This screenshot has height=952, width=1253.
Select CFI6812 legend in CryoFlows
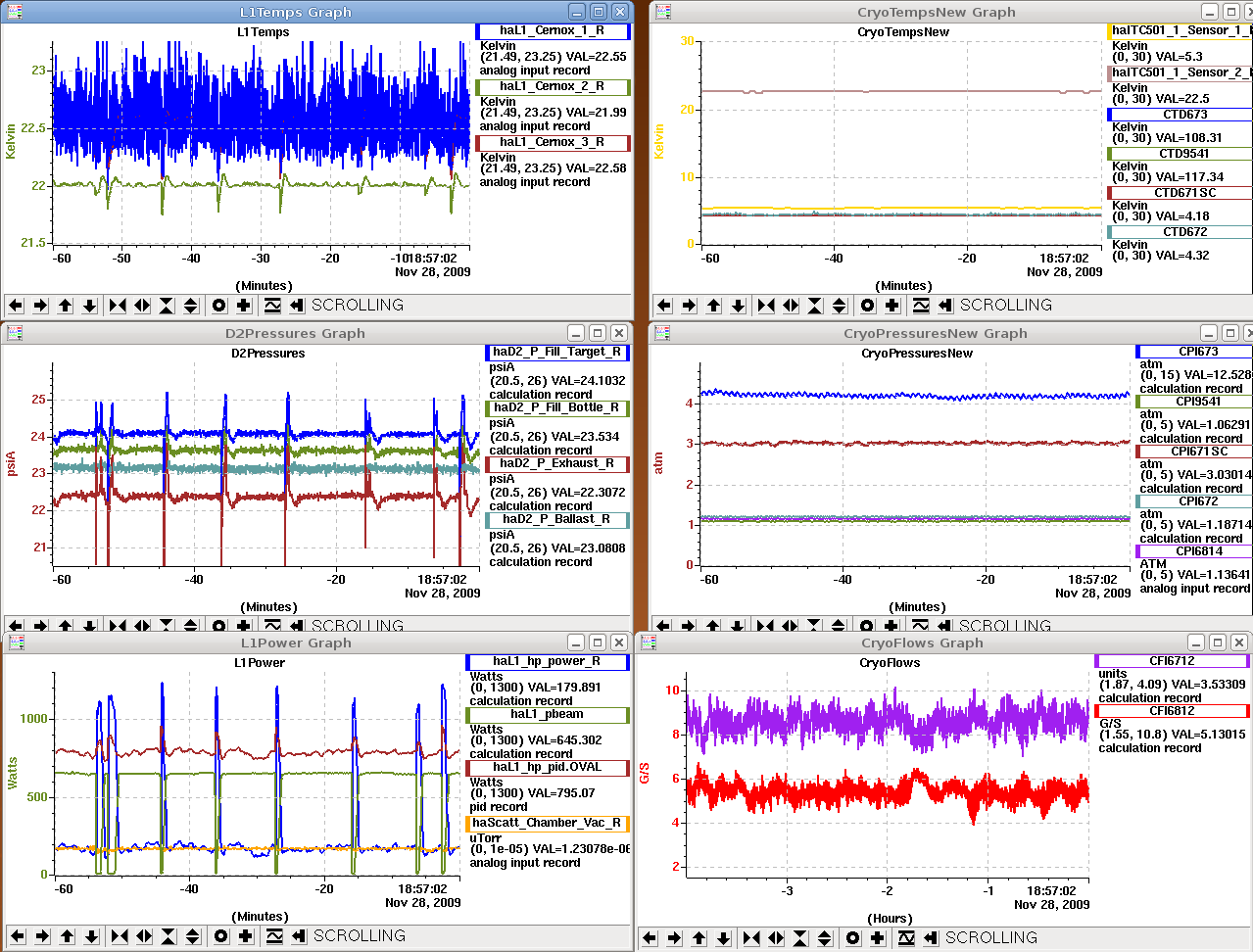pyautogui.click(x=1173, y=711)
